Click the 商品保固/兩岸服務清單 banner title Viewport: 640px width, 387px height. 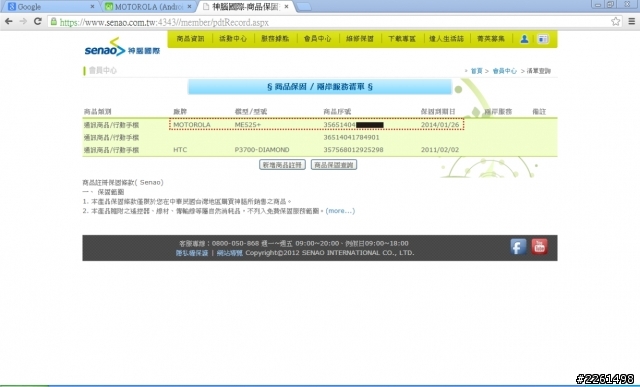pos(320,87)
